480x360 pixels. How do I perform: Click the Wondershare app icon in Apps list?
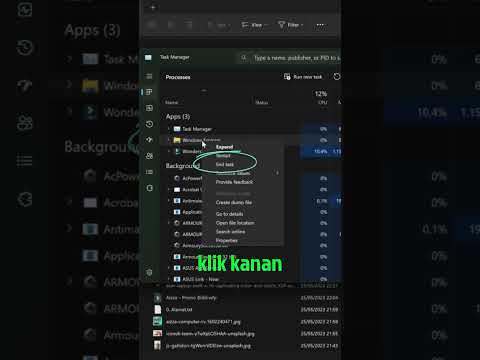pyautogui.click(x=177, y=151)
